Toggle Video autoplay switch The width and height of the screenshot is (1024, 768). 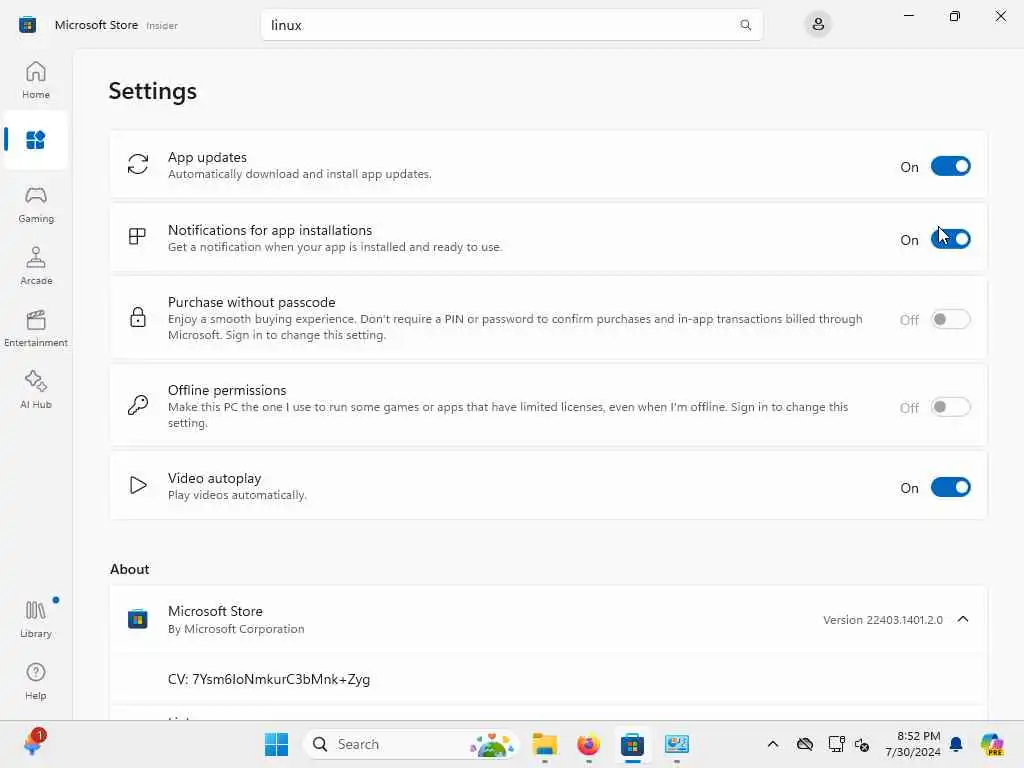[x=950, y=487]
